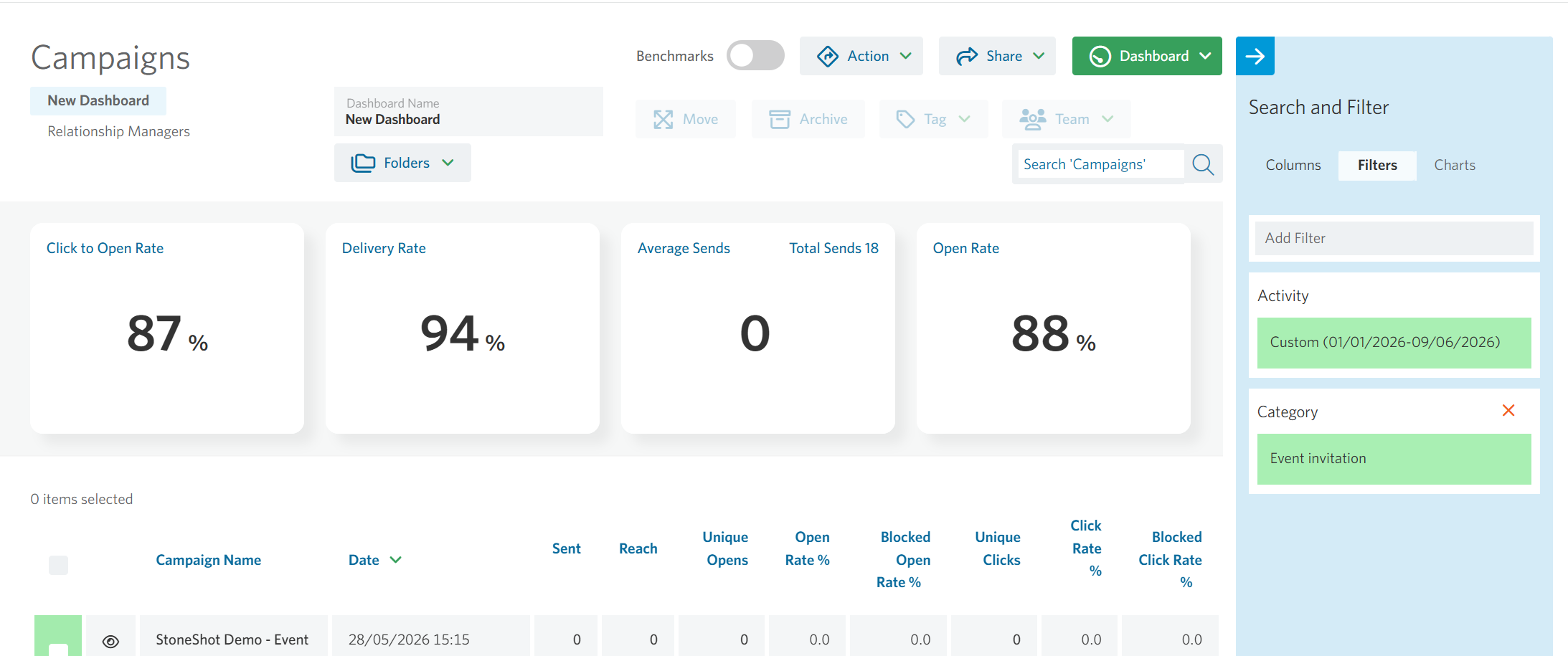Open the Share dropdown chevron
Viewport: 1568px width, 656px height.
(1039, 56)
